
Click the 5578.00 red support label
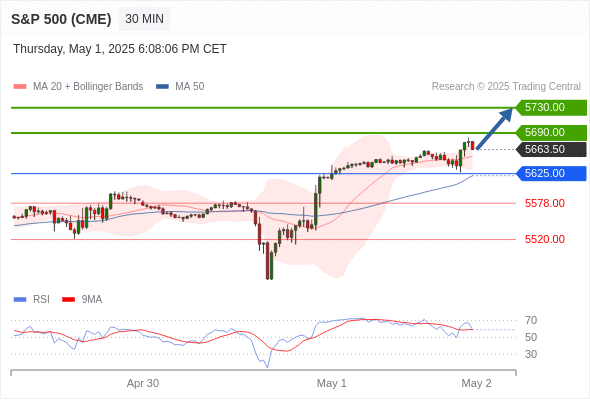[x=544, y=204]
